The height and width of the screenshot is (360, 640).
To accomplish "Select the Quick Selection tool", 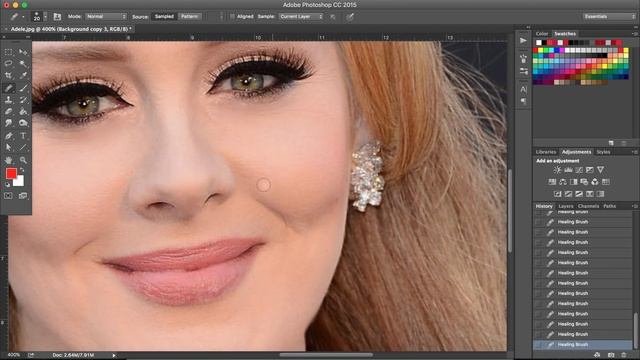I will pyautogui.click(x=23, y=64).
